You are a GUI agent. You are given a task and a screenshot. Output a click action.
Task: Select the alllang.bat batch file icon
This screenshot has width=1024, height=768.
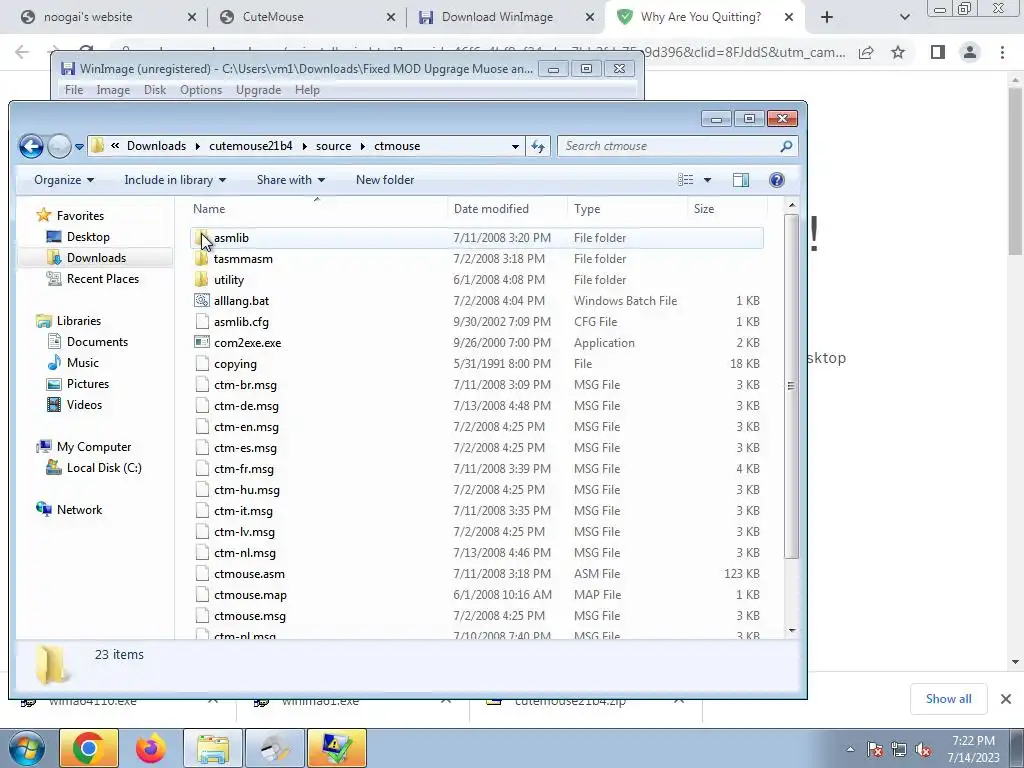click(202, 300)
